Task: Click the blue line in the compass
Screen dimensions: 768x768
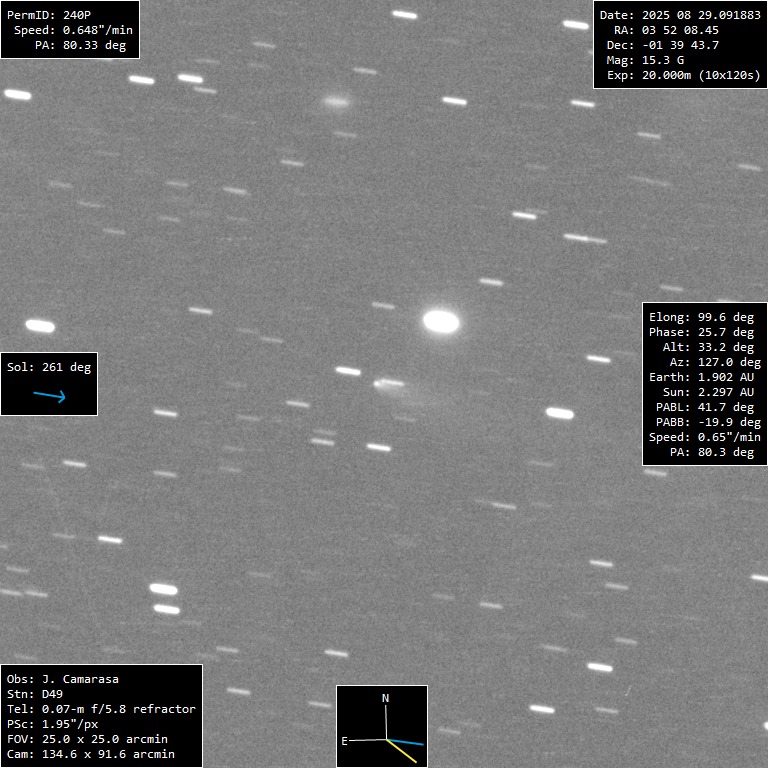Action: (x=406, y=742)
